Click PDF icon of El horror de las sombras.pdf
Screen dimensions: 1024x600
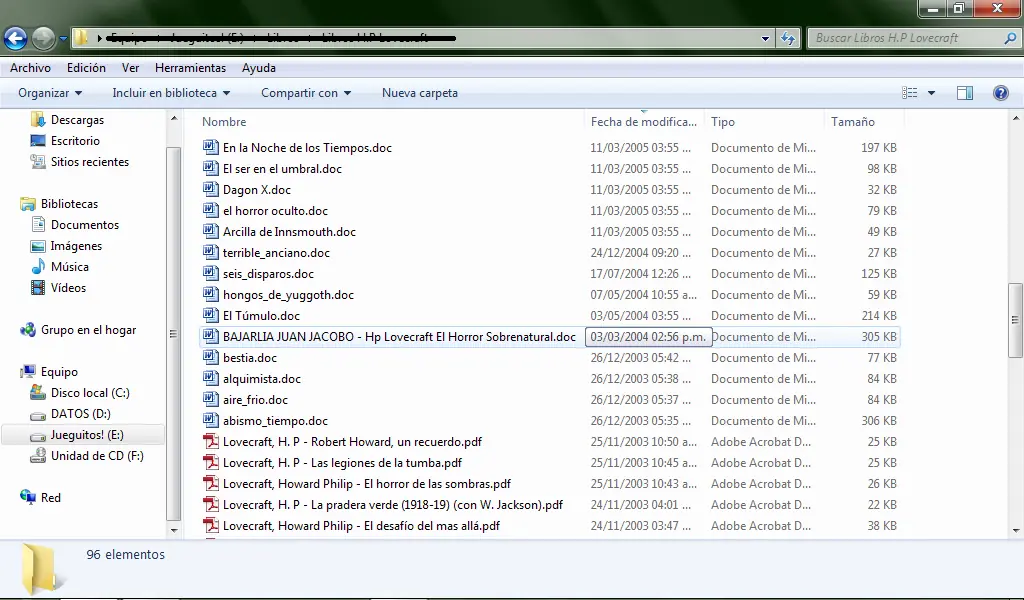[210, 483]
